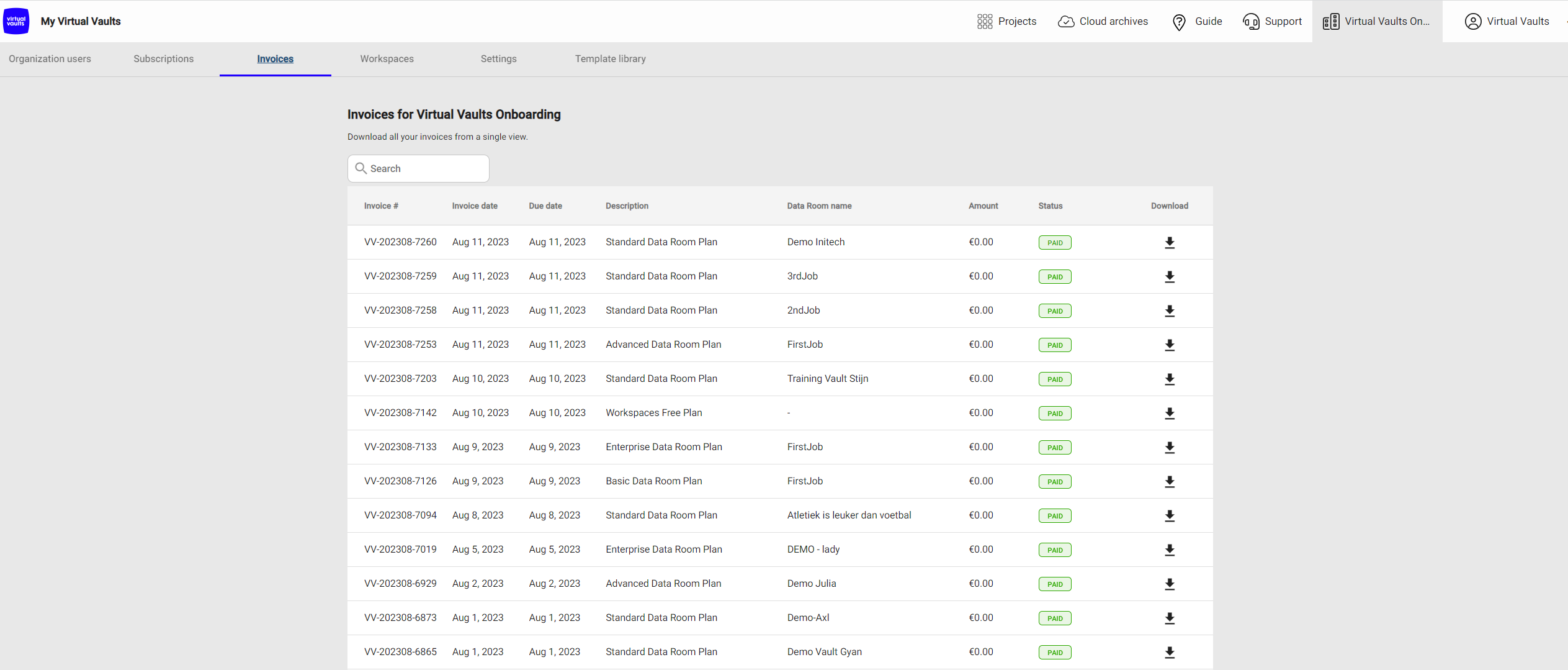Viewport: 1568px width, 670px height.
Task: Click the PAID badge for Demo Vault Gyan
Action: (x=1055, y=653)
